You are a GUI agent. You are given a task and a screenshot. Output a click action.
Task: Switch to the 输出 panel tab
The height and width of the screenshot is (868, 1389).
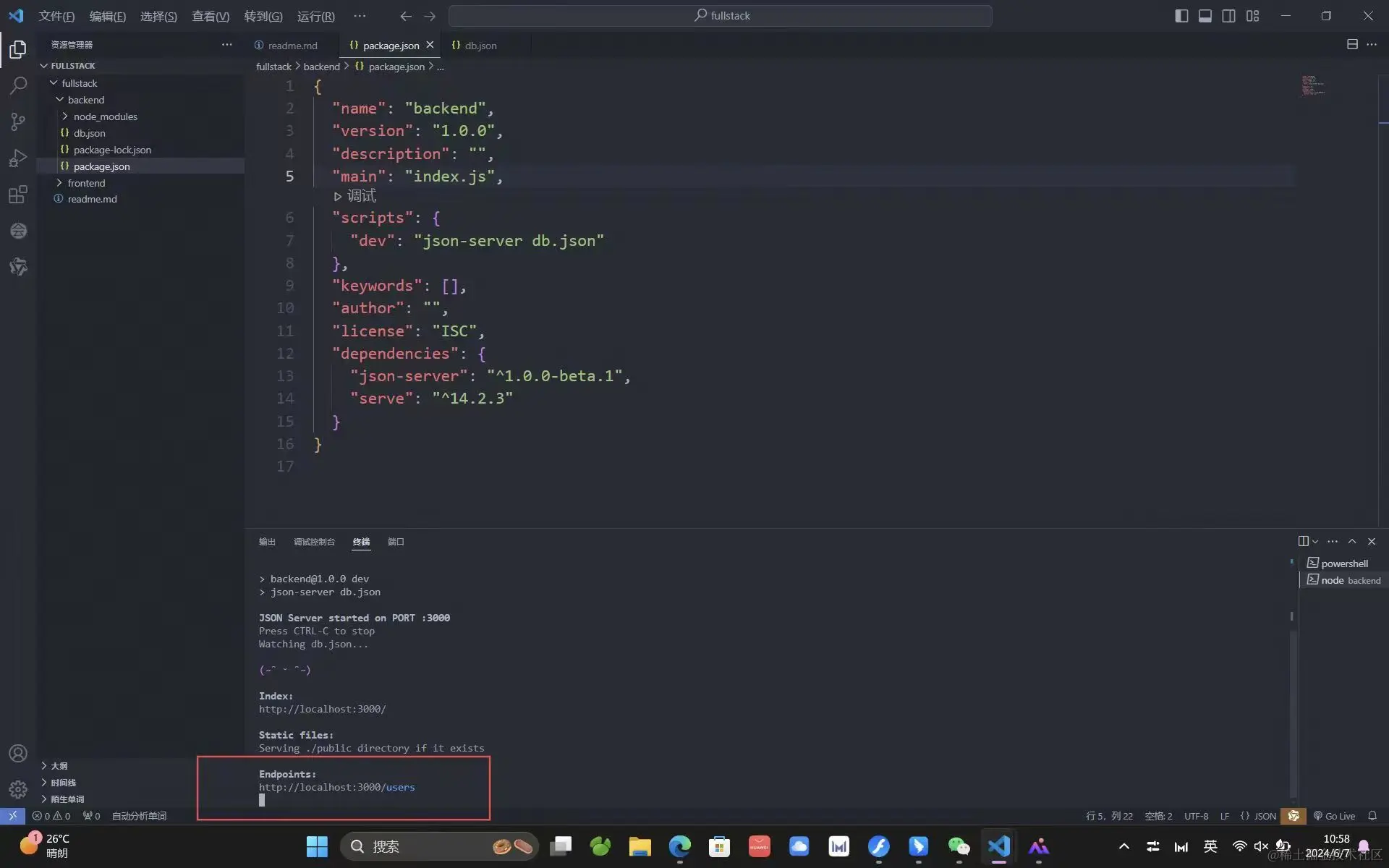267,542
